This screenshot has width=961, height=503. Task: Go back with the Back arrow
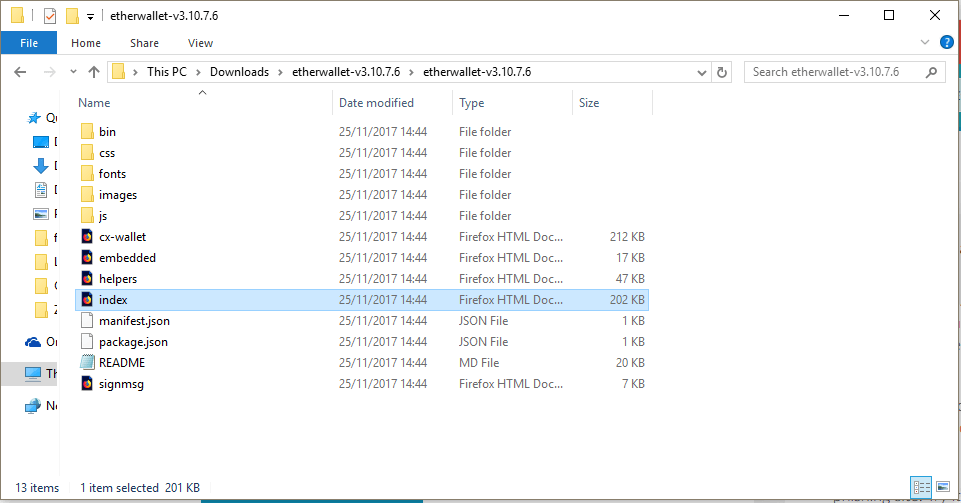tap(20, 72)
